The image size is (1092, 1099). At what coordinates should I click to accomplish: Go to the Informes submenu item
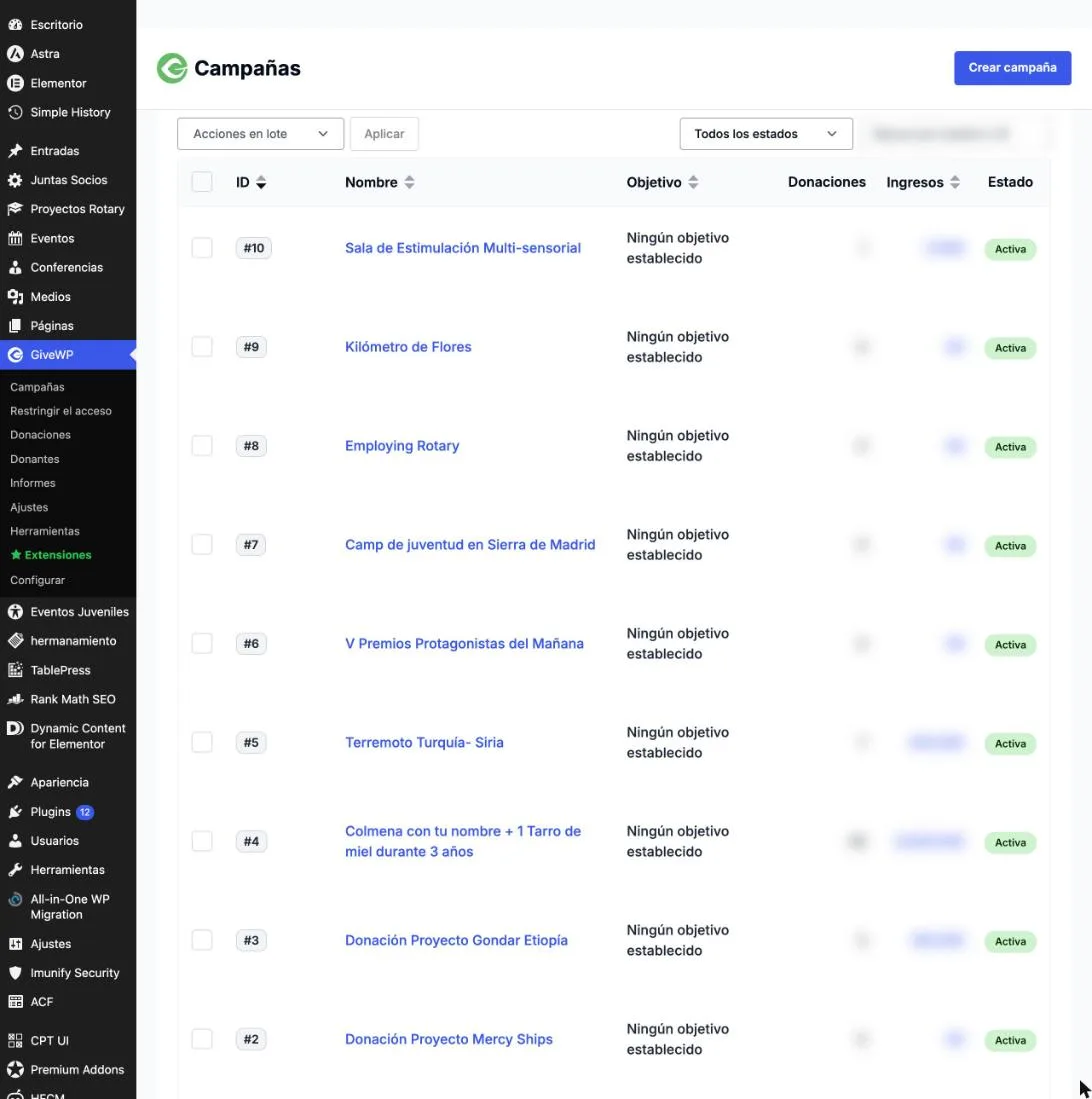click(32, 483)
